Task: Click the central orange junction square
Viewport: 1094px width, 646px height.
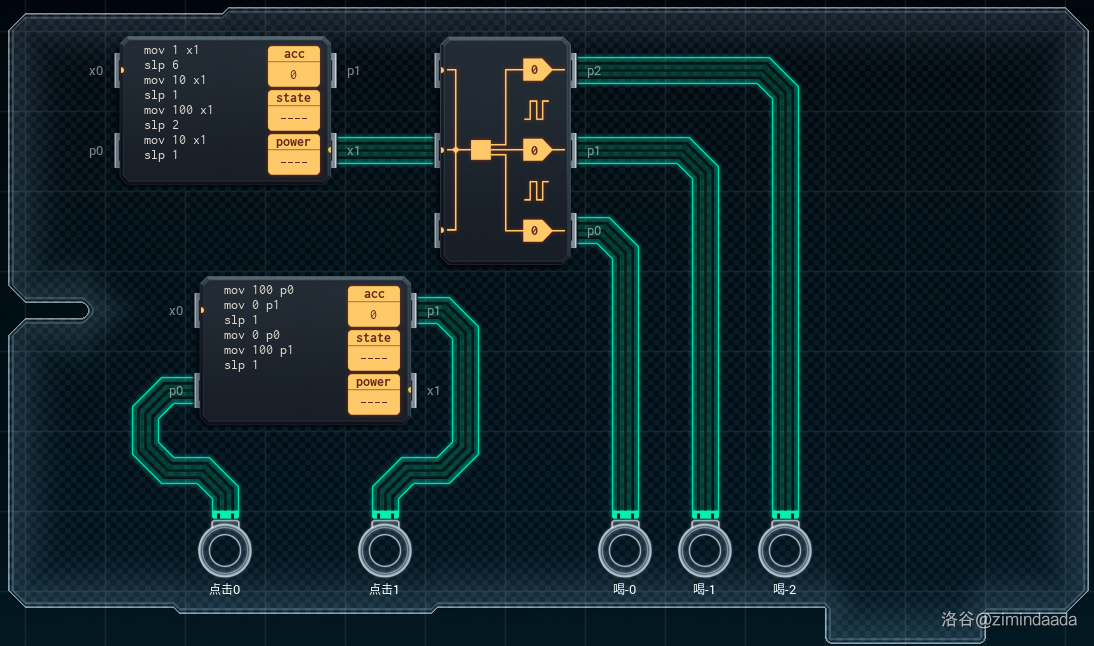Action: 480,150
